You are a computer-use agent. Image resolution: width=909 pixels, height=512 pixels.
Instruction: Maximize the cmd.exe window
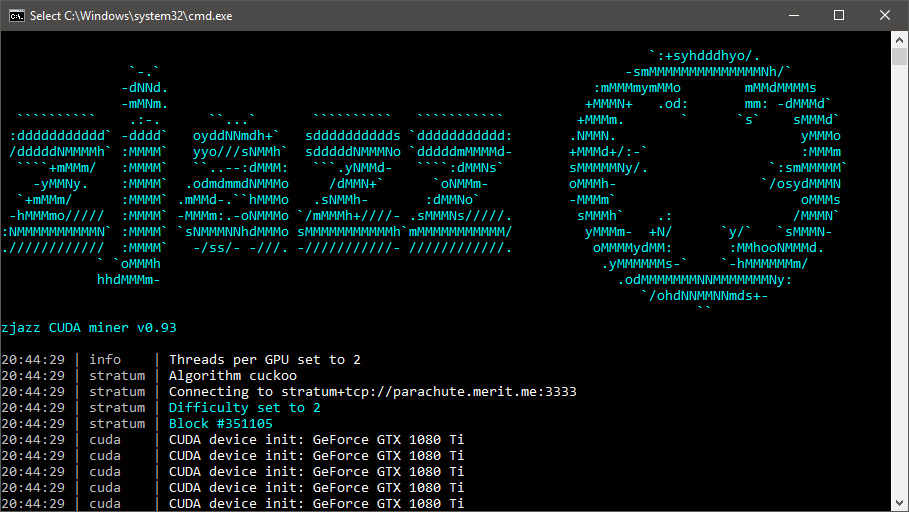[x=839, y=16]
